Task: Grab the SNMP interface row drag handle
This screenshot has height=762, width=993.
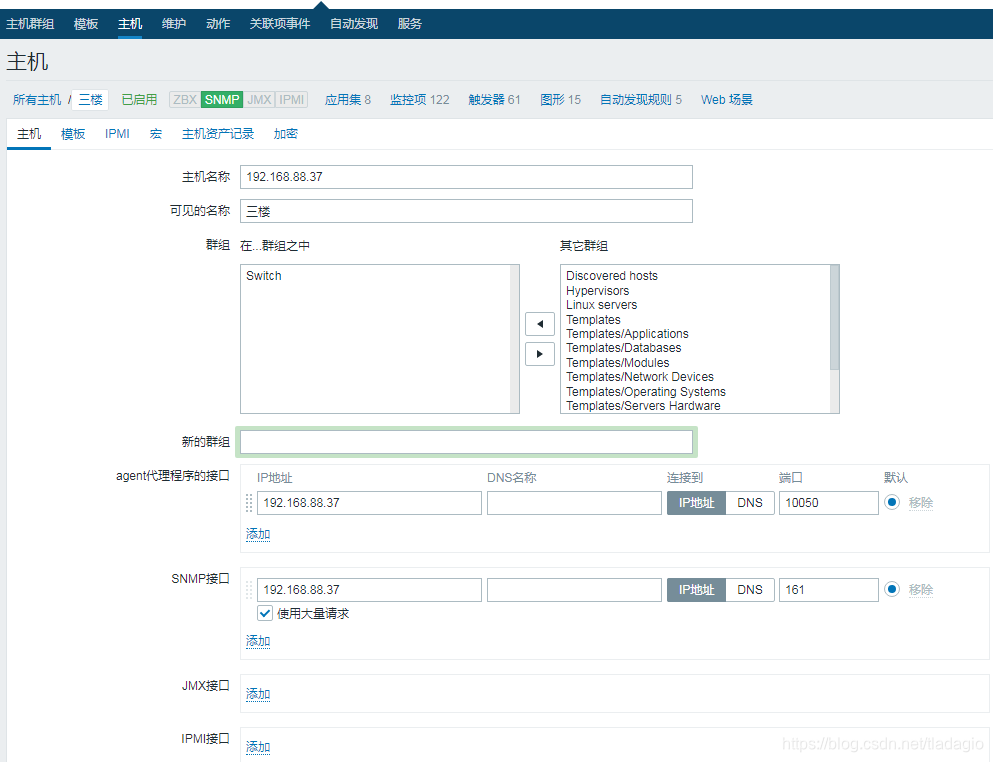Action: [249, 590]
